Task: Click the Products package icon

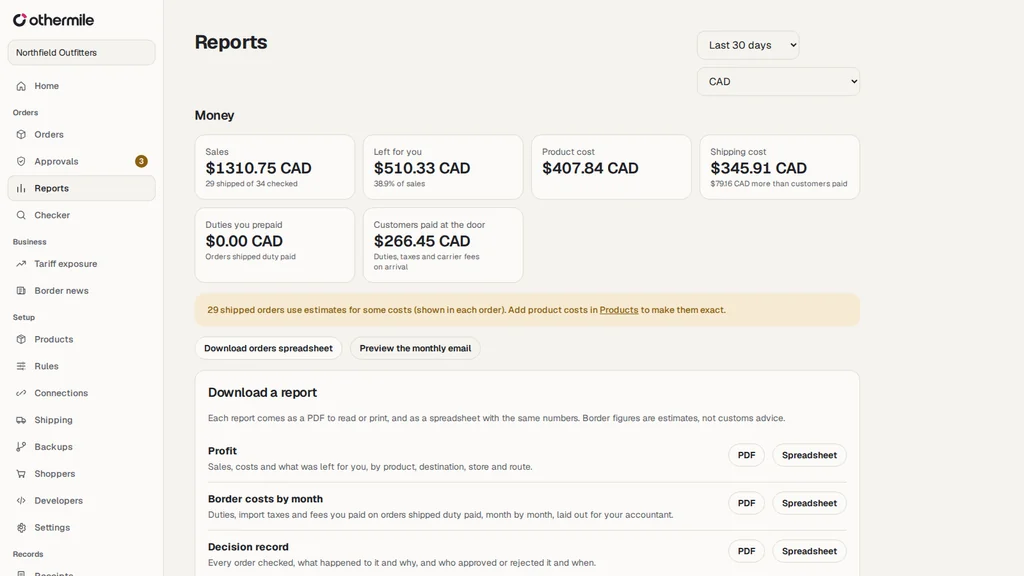Action: 21,340
